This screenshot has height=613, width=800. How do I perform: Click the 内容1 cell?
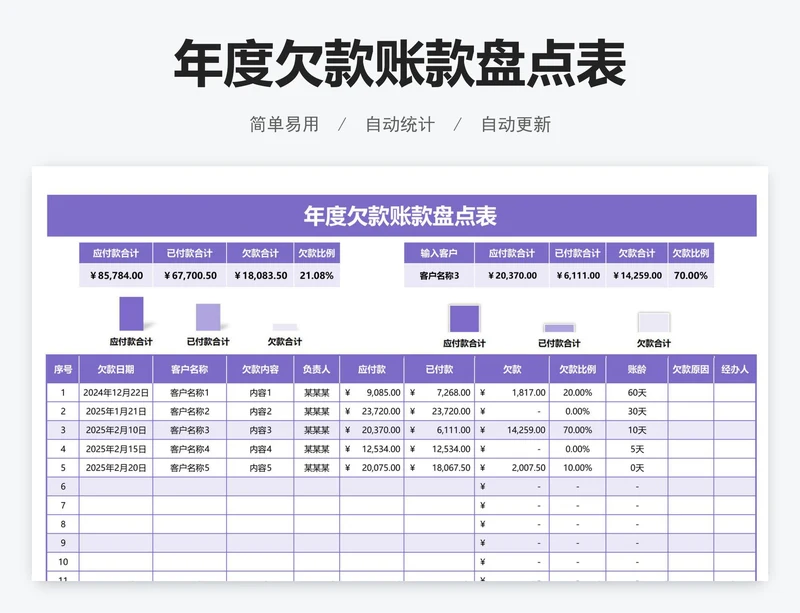click(x=260, y=393)
